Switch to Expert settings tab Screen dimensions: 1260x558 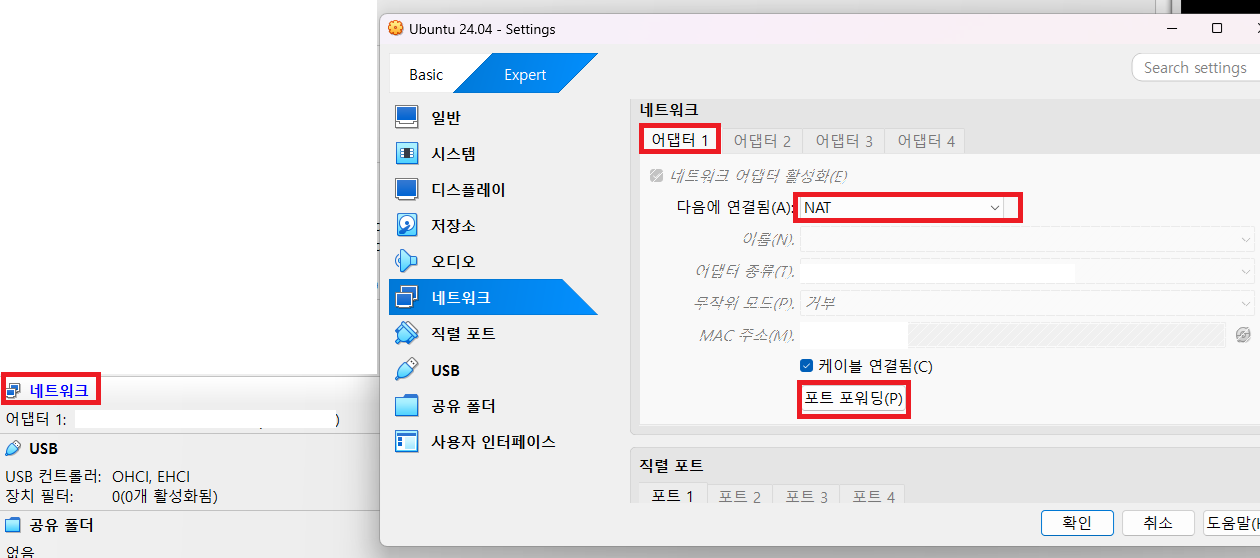click(525, 75)
